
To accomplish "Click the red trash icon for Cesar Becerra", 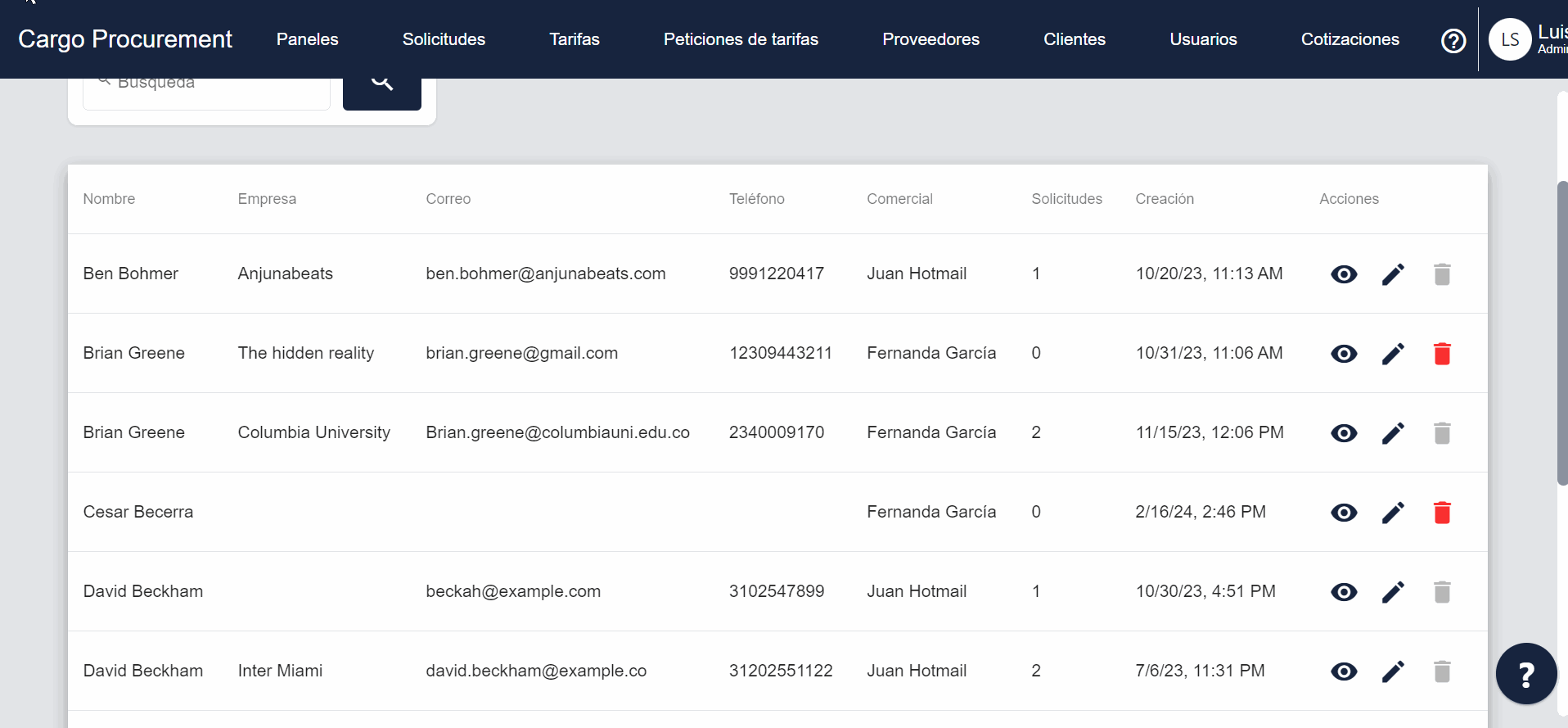I will click(x=1442, y=513).
